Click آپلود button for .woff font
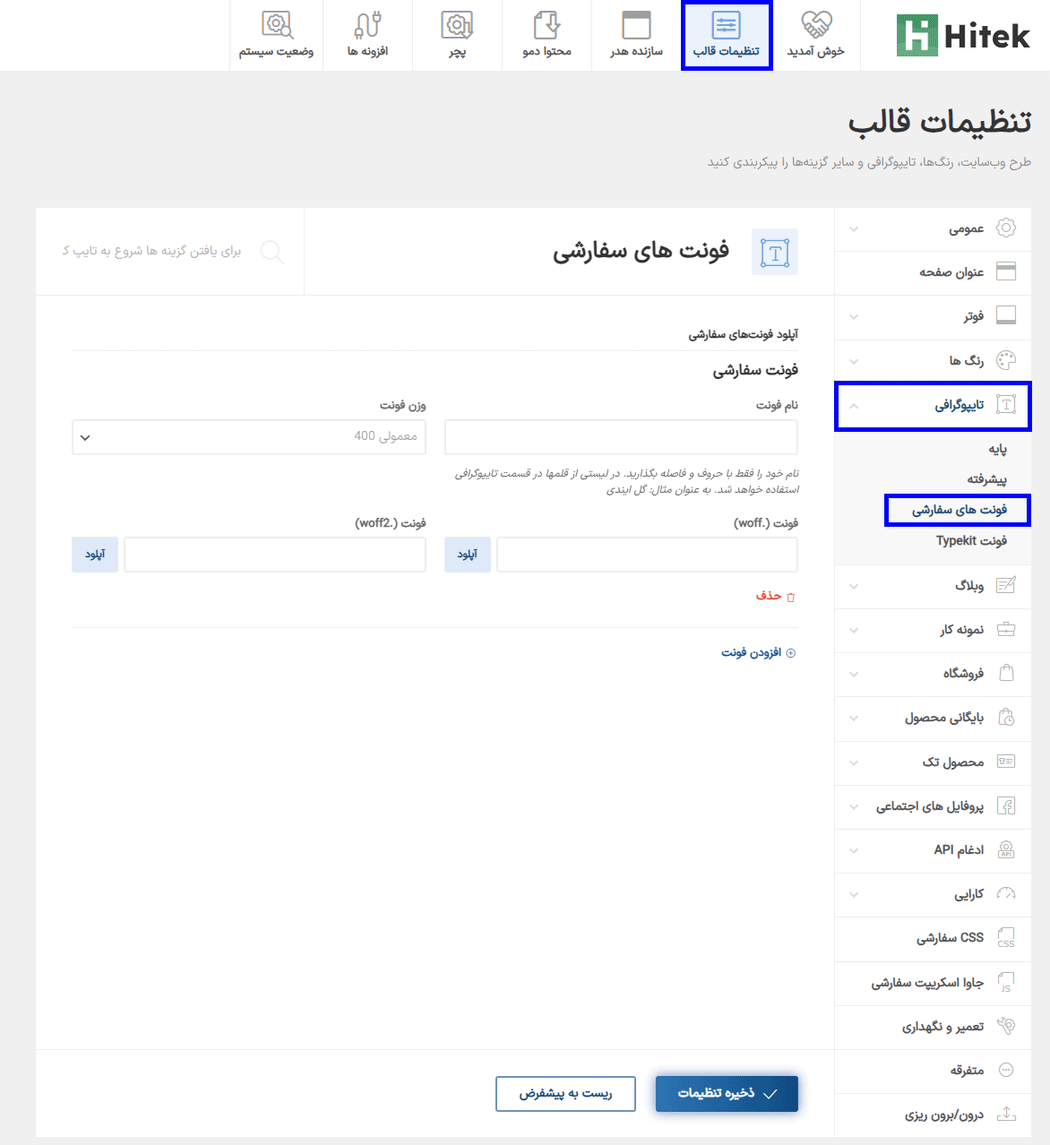The width and height of the screenshot is (1050, 1145). [x=467, y=555]
